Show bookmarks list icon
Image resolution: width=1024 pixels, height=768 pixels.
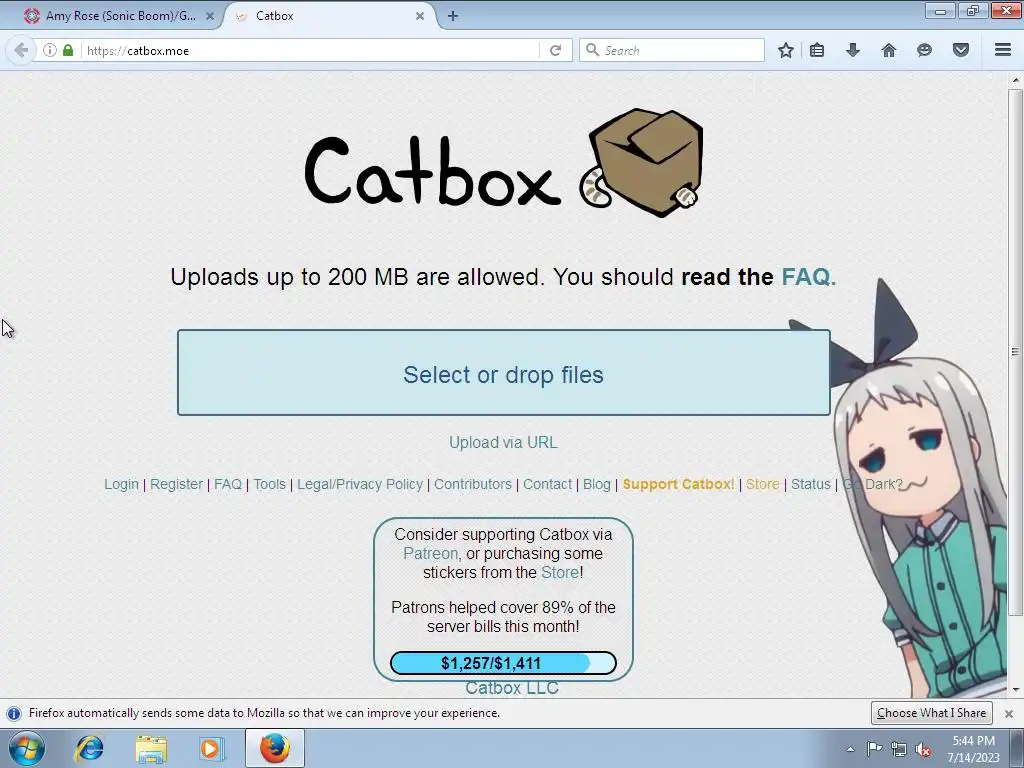(x=817, y=50)
